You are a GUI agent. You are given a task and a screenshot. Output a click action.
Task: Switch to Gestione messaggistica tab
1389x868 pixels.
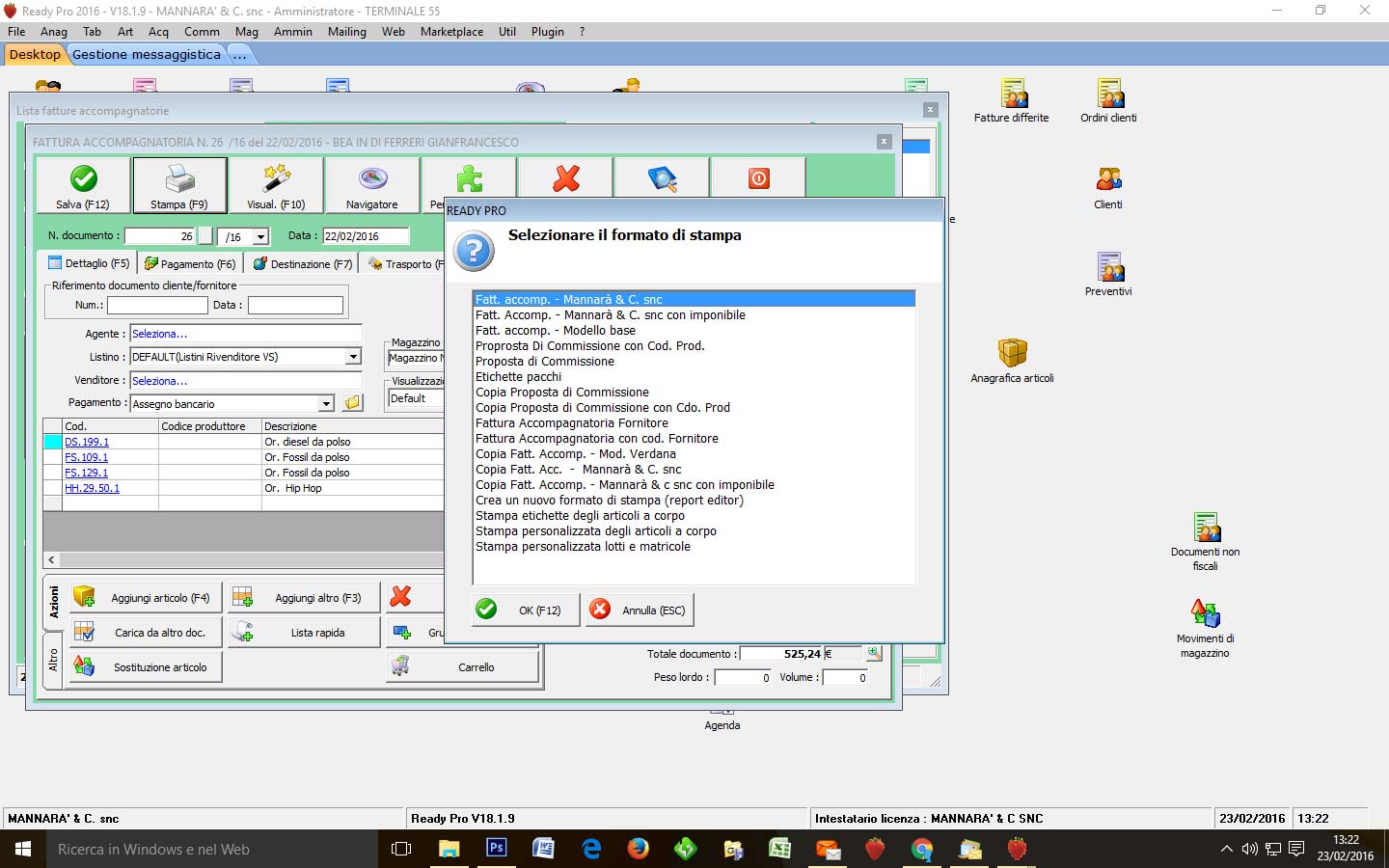[147, 55]
